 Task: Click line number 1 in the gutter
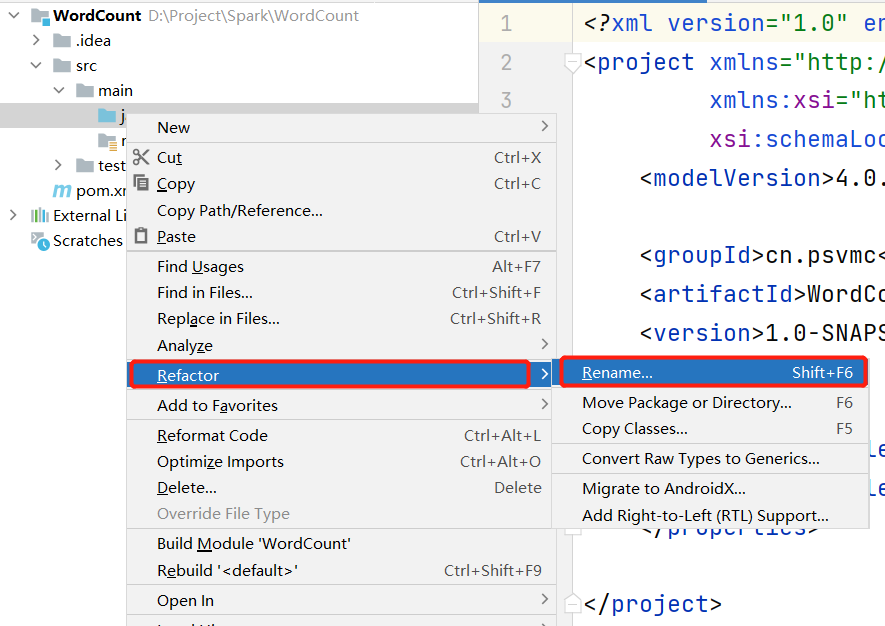click(x=506, y=24)
